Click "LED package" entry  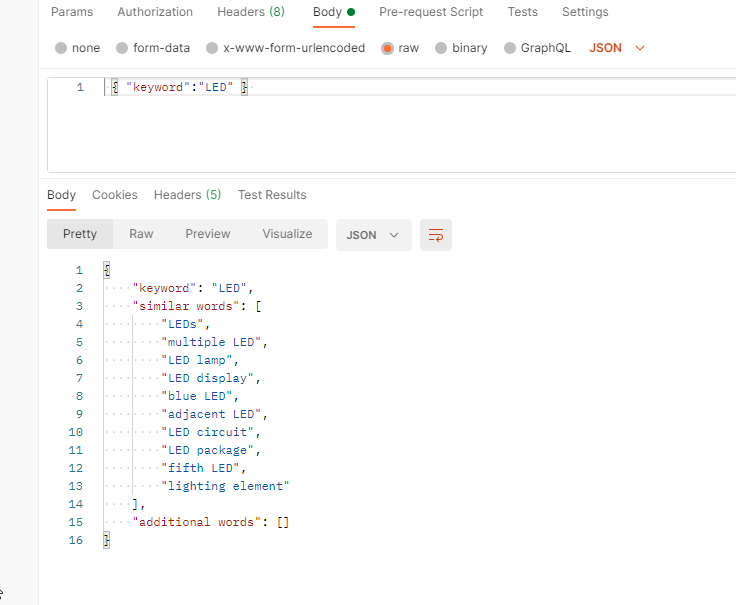point(207,450)
